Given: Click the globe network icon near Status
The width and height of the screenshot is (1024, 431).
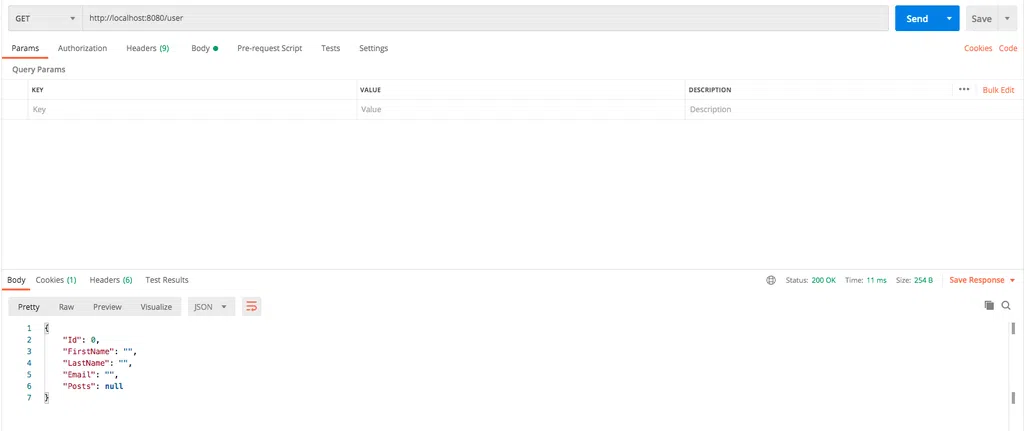Looking at the screenshot, I should click(x=771, y=280).
